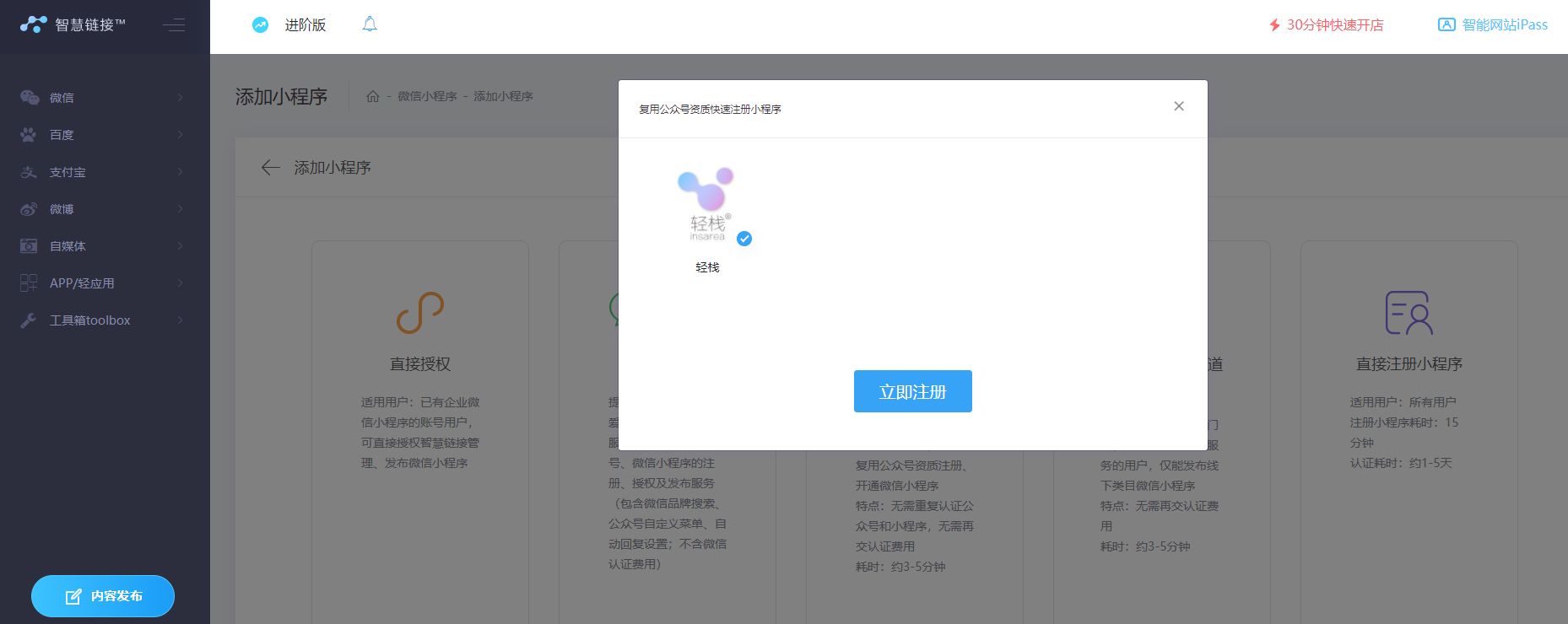Open the 工具箱toolbox sidebar menu

pos(105,320)
